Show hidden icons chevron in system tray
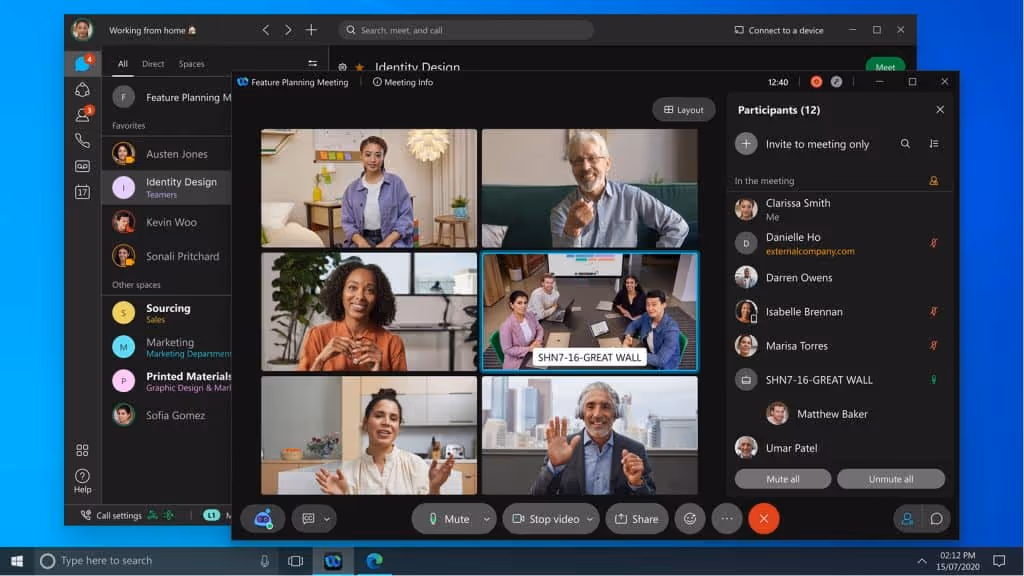The width and height of the screenshot is (1024, 576). [x=921, y=560]
